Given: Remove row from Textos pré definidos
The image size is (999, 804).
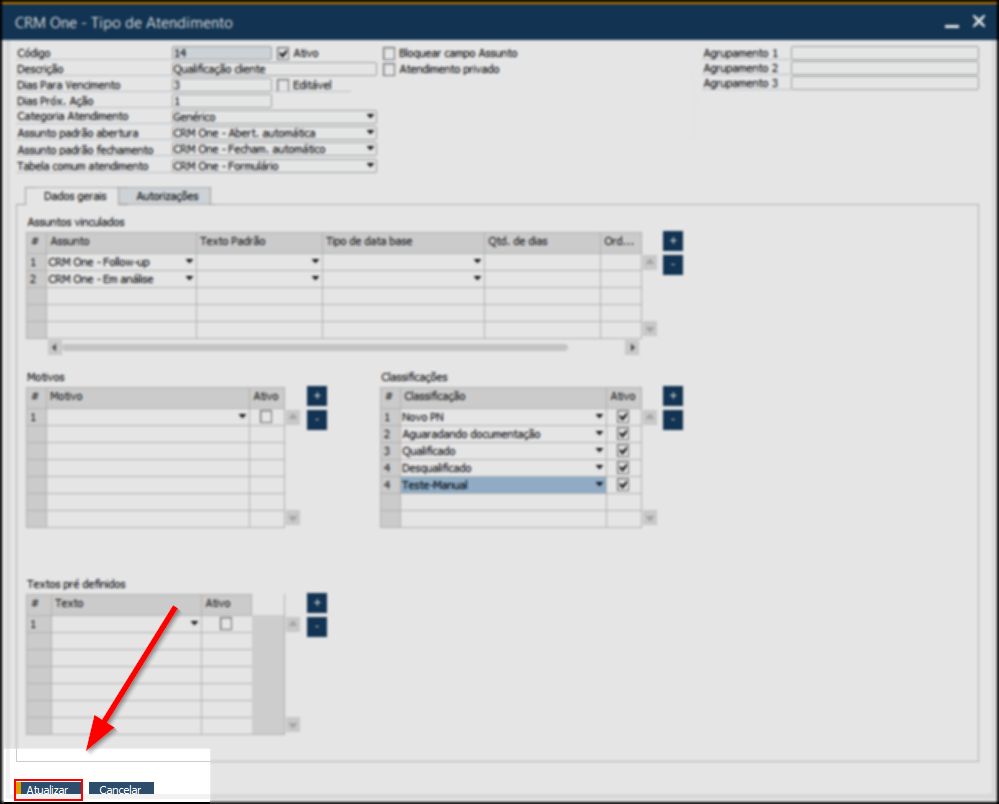Looking at the screenshot, I should [x=316, y=627].
